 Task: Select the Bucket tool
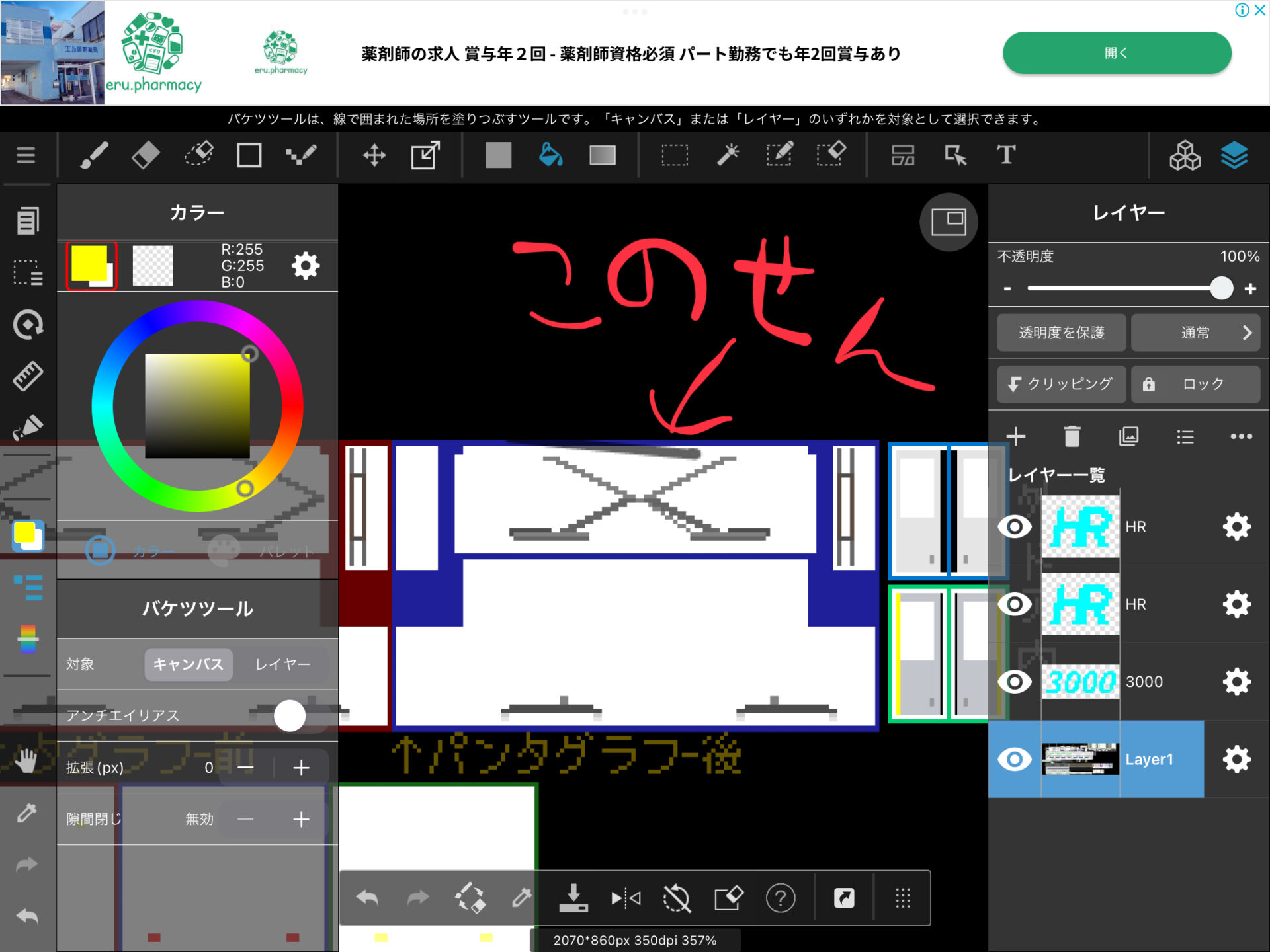pyautogui.click(x=550, y=155)
